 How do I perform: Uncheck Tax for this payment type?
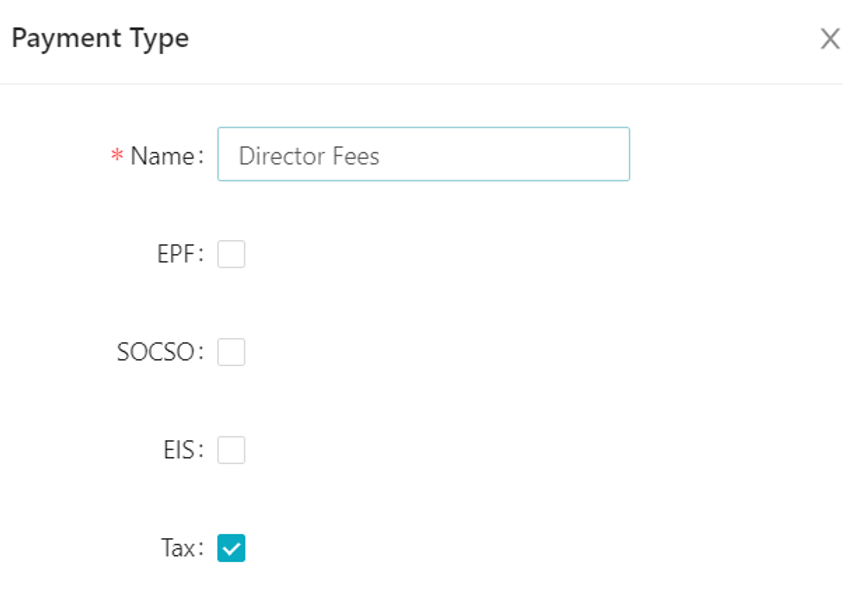coord(231,548)
